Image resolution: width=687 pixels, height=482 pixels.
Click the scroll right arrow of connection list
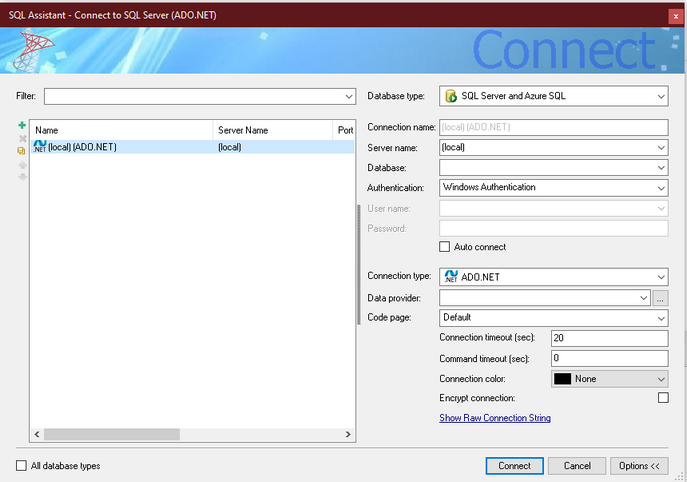[348, 434]
